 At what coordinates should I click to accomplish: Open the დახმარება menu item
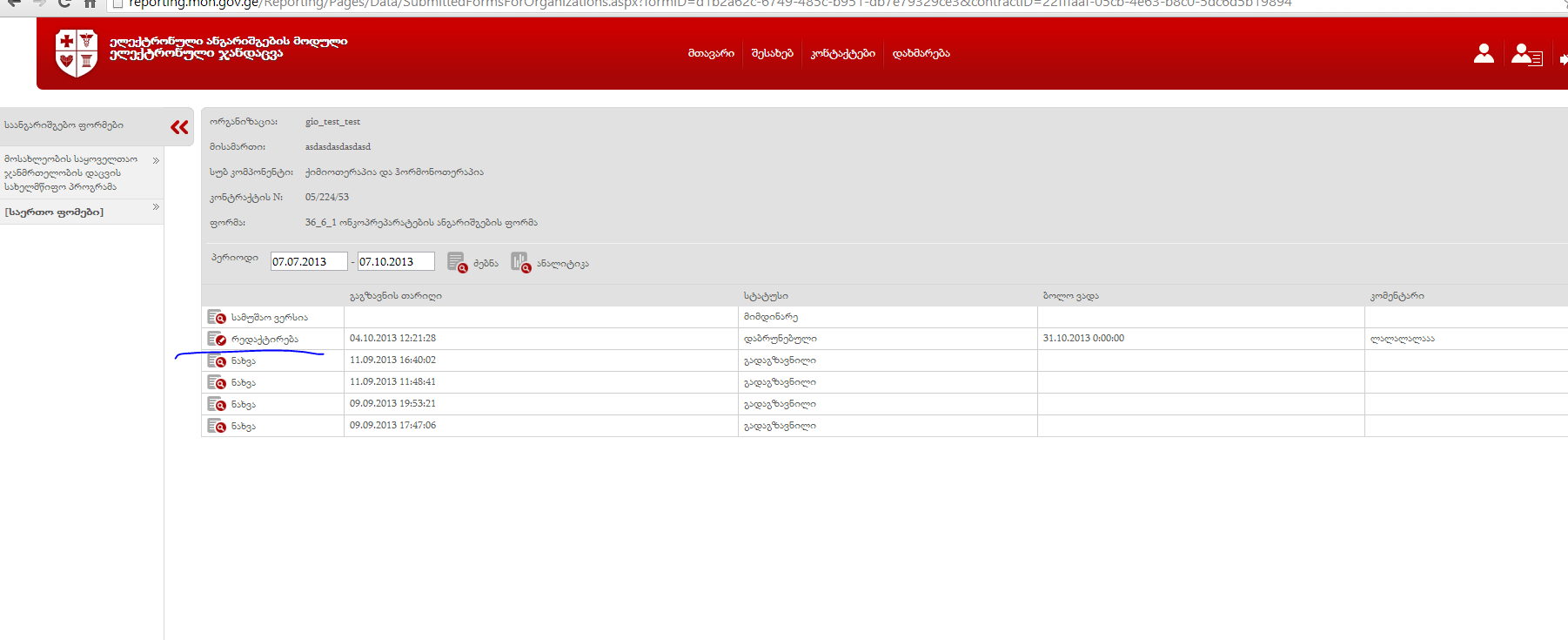[921, 53]
